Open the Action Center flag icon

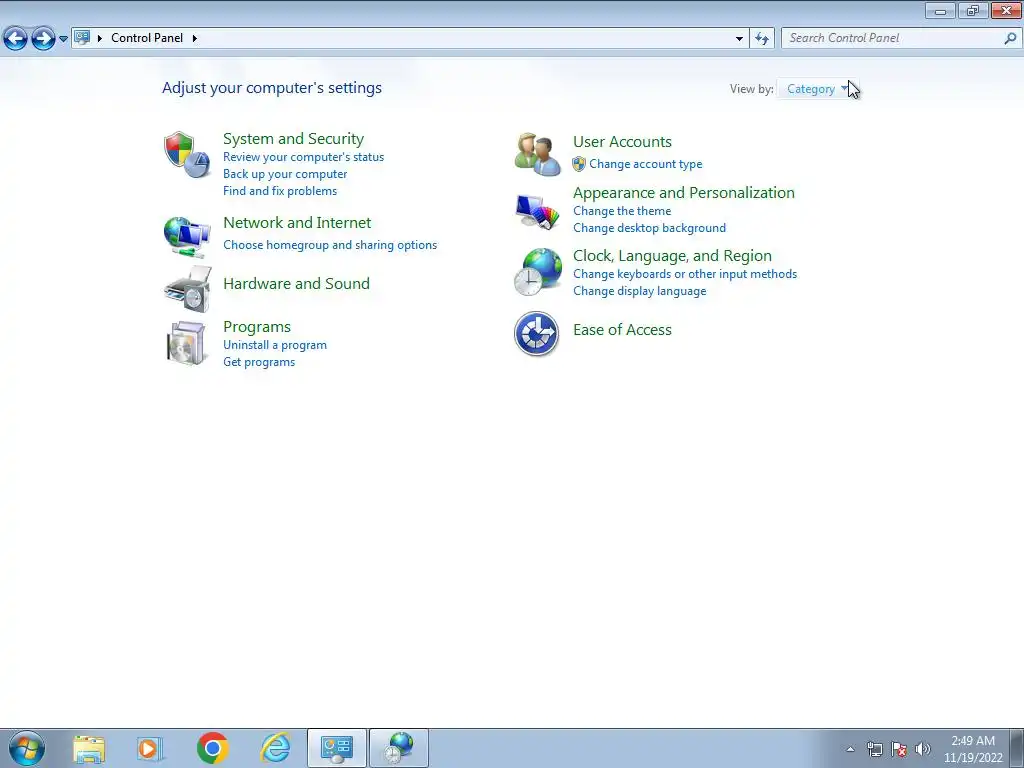click(899, 749)
